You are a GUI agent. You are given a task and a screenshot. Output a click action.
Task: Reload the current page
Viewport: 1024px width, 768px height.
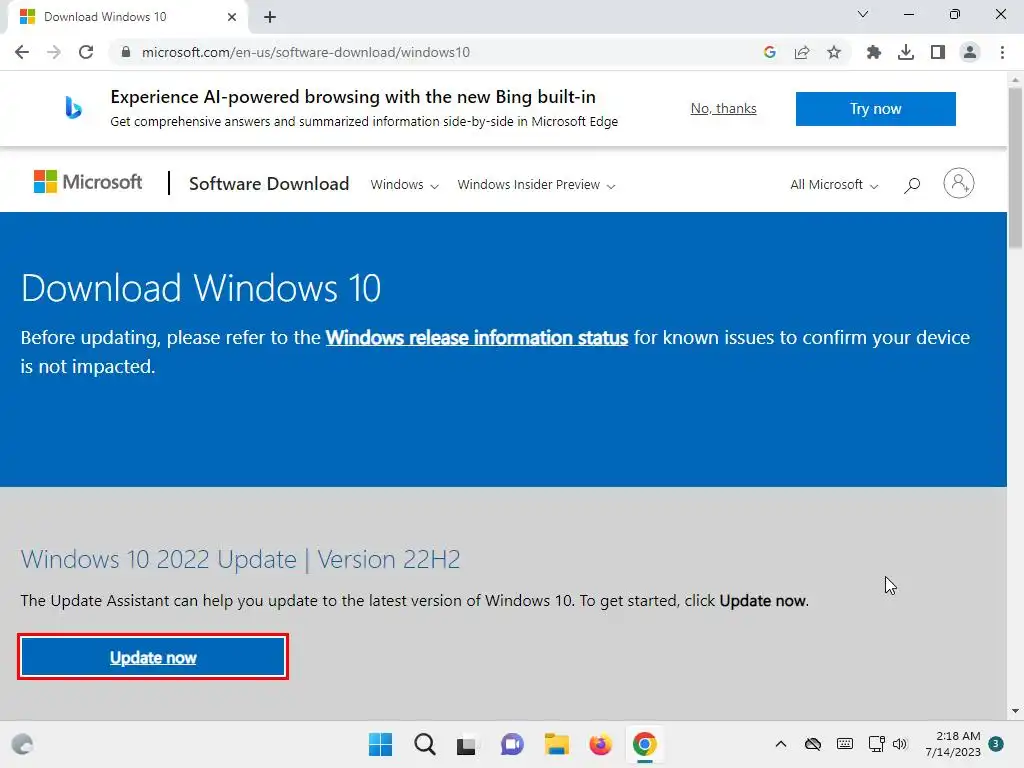point(86,52)
